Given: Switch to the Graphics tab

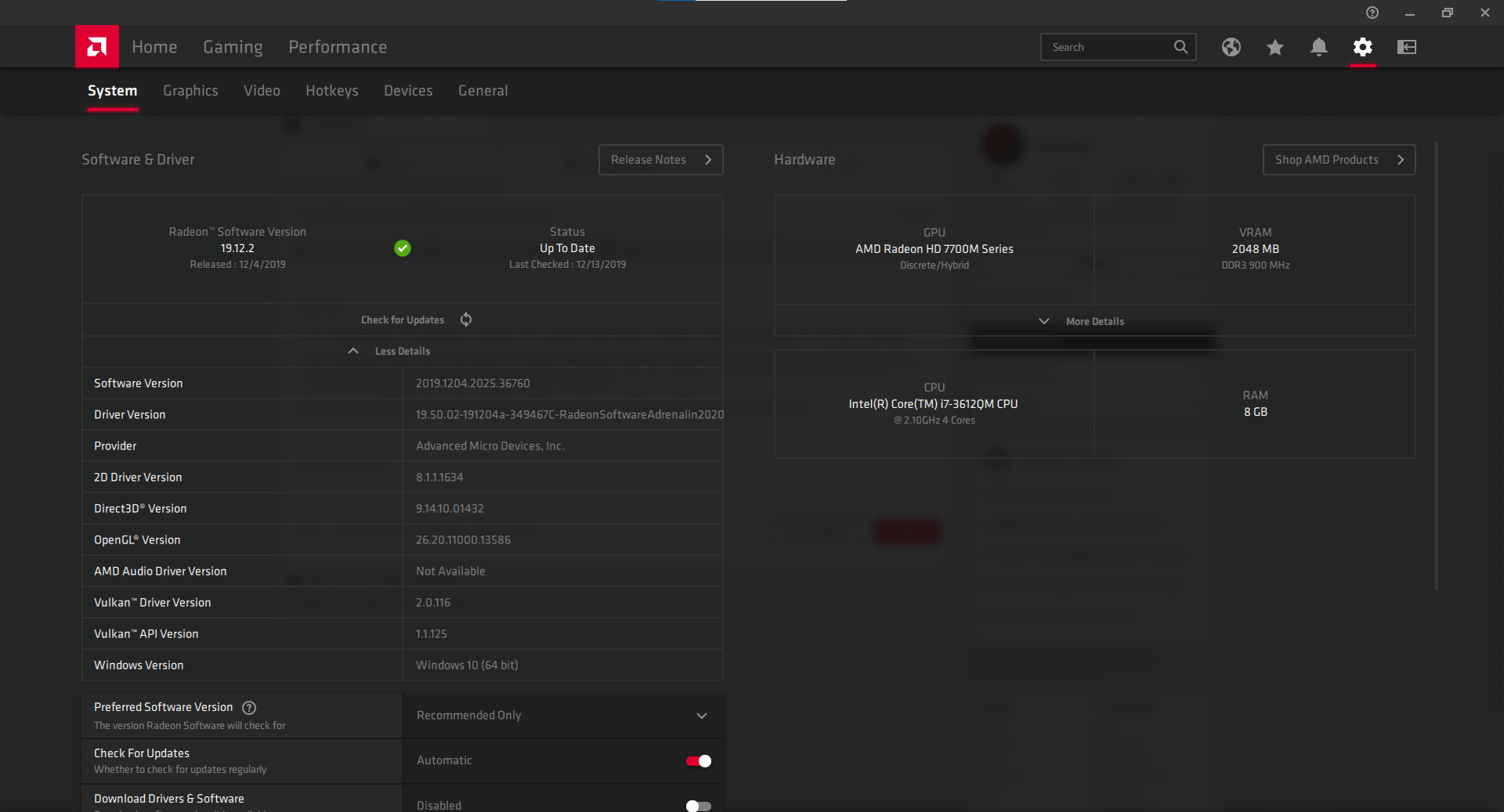Looking at the screenshot, I should coord(190,91).
